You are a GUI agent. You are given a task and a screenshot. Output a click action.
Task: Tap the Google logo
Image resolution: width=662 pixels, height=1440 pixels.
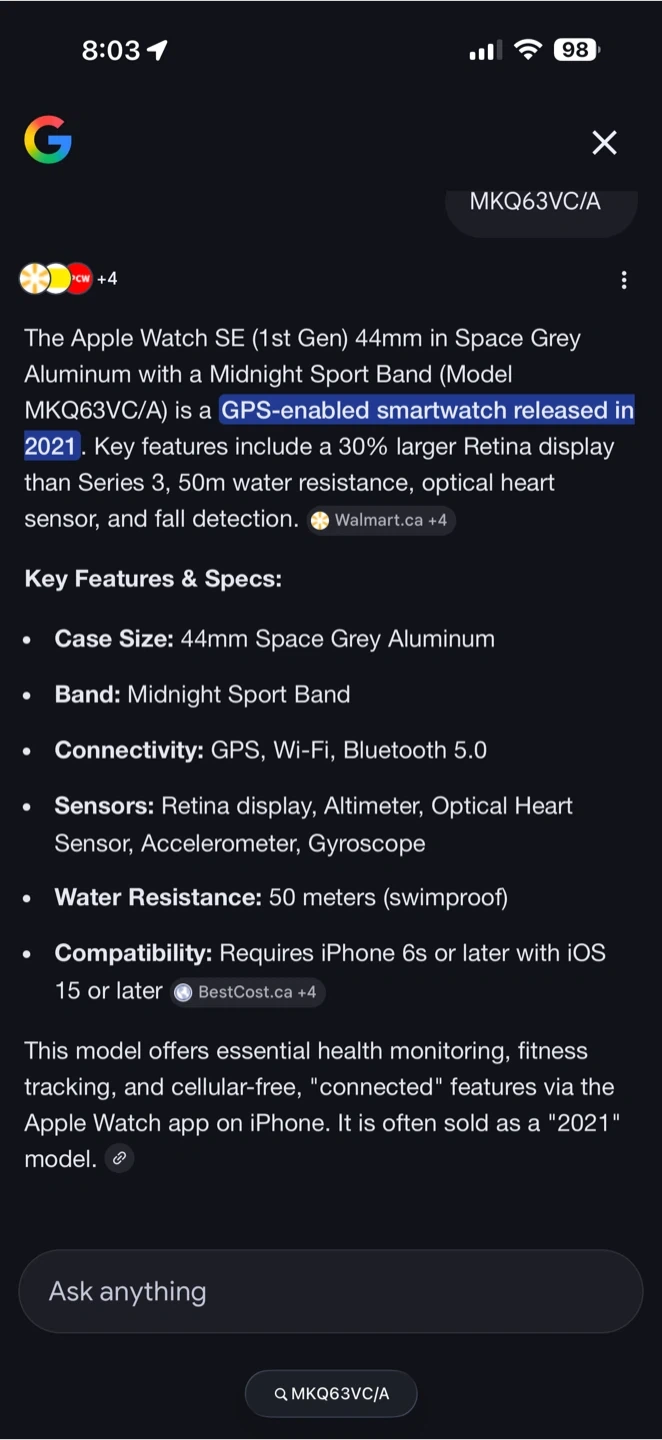click(48, 140)
